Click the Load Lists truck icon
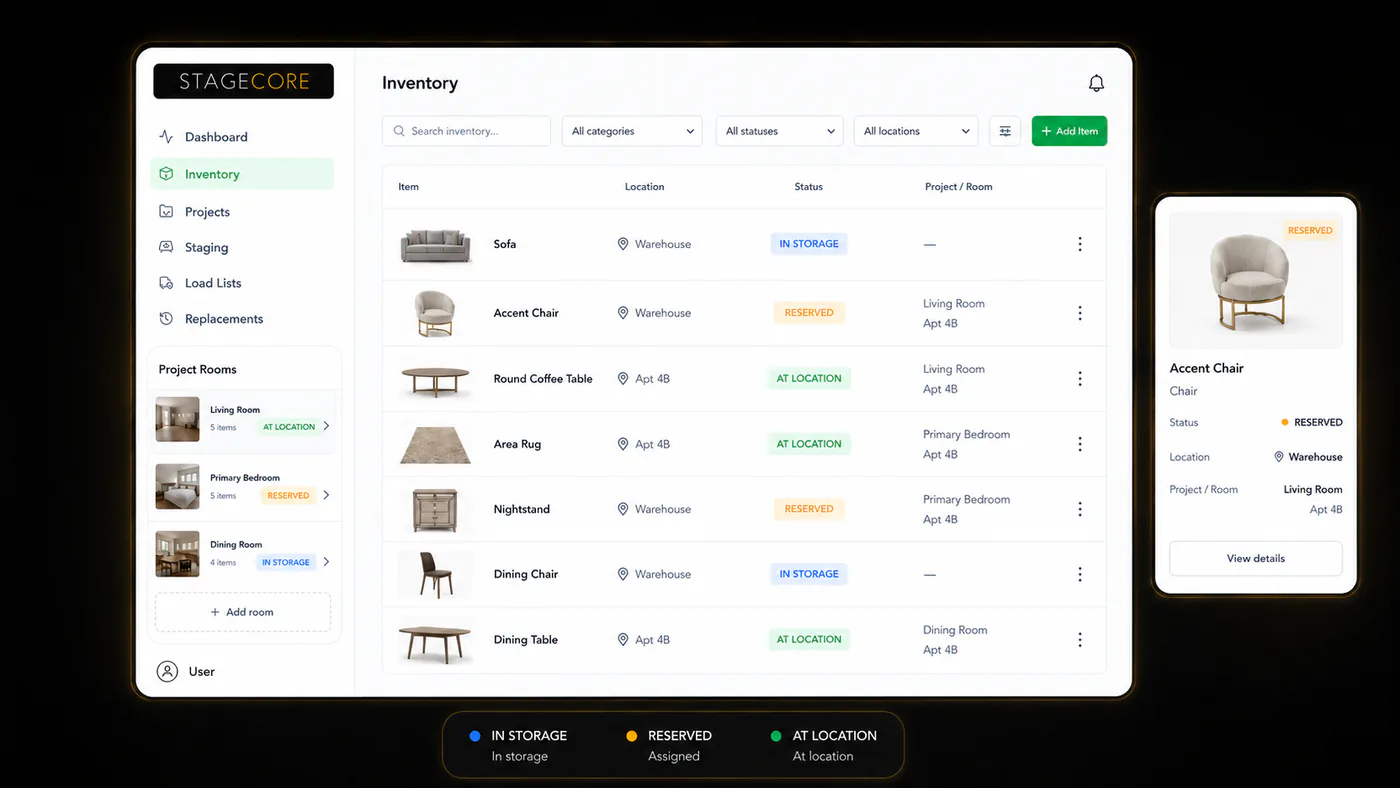Viewport: 1400px width, 788px height. [x=166, y=283]
